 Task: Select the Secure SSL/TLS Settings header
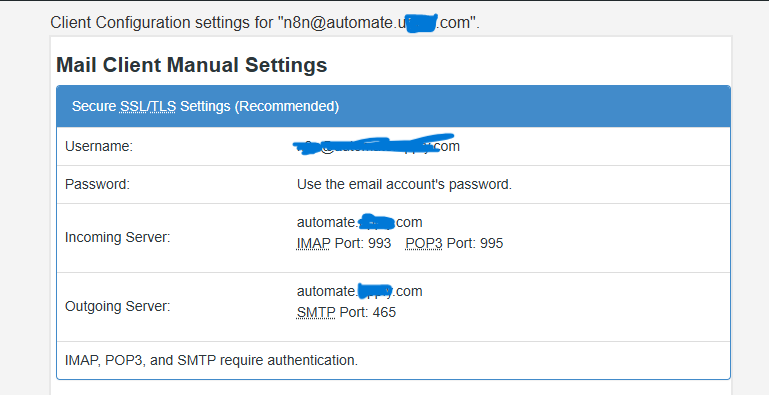tap(393, 106)
